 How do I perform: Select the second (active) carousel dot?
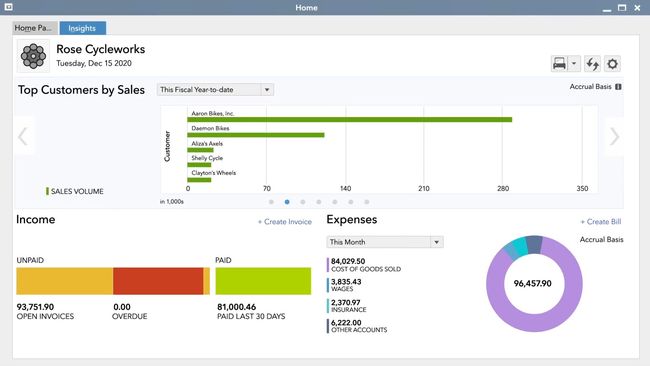[287, 202]
